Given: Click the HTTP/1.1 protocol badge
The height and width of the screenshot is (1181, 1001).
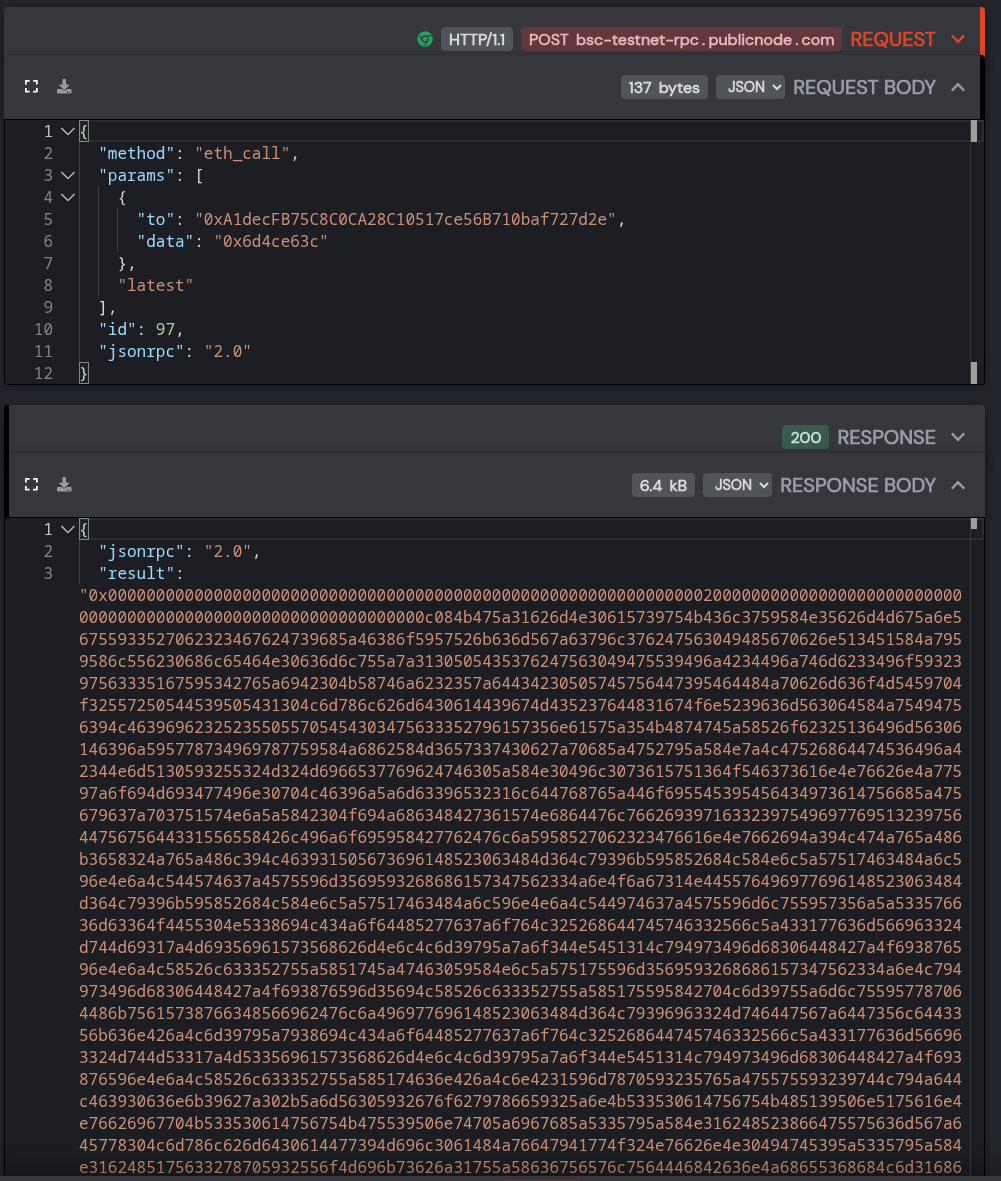Looking at the screenshot, I should click(x=477, y=39).
